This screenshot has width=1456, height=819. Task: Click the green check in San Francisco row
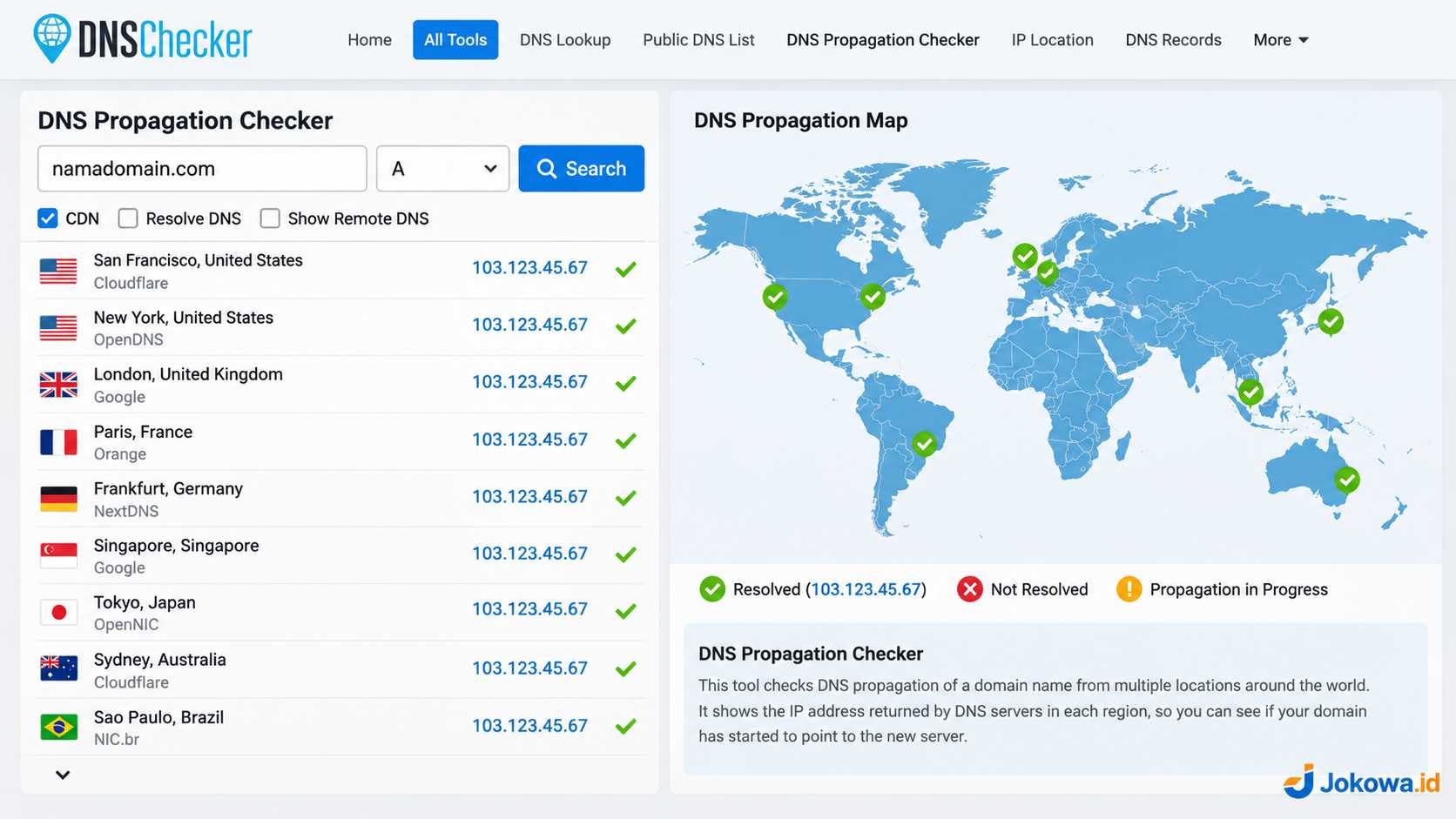pyautogui.click(x=625, y=269)
